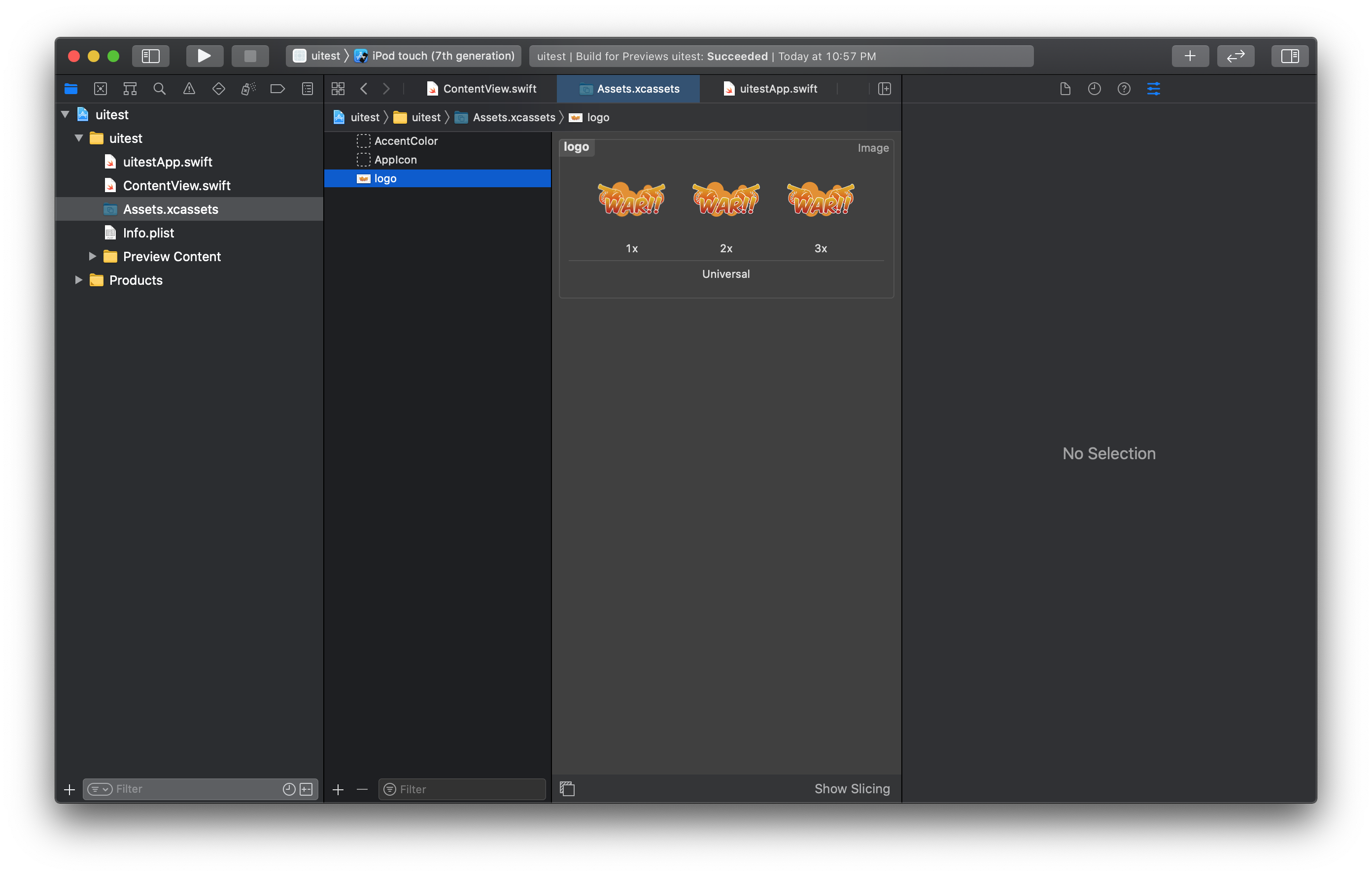Screen dimensions: 1372x876
Task: Open the Quick Help inspector icon
Action: (x=1124, y=89)
